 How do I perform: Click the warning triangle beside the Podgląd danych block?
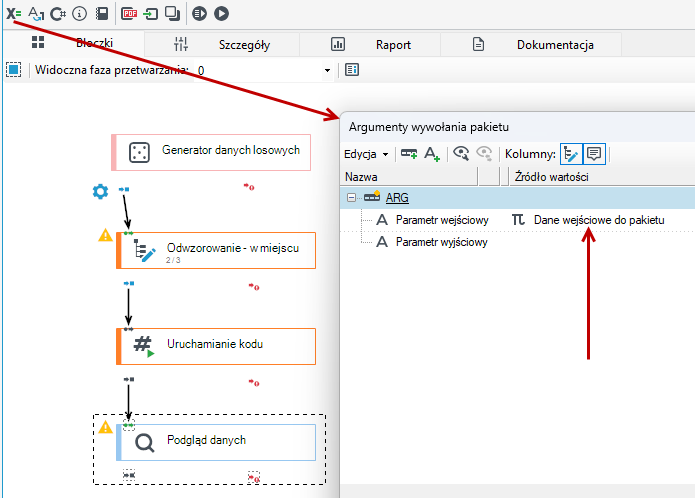coord(105,427)
